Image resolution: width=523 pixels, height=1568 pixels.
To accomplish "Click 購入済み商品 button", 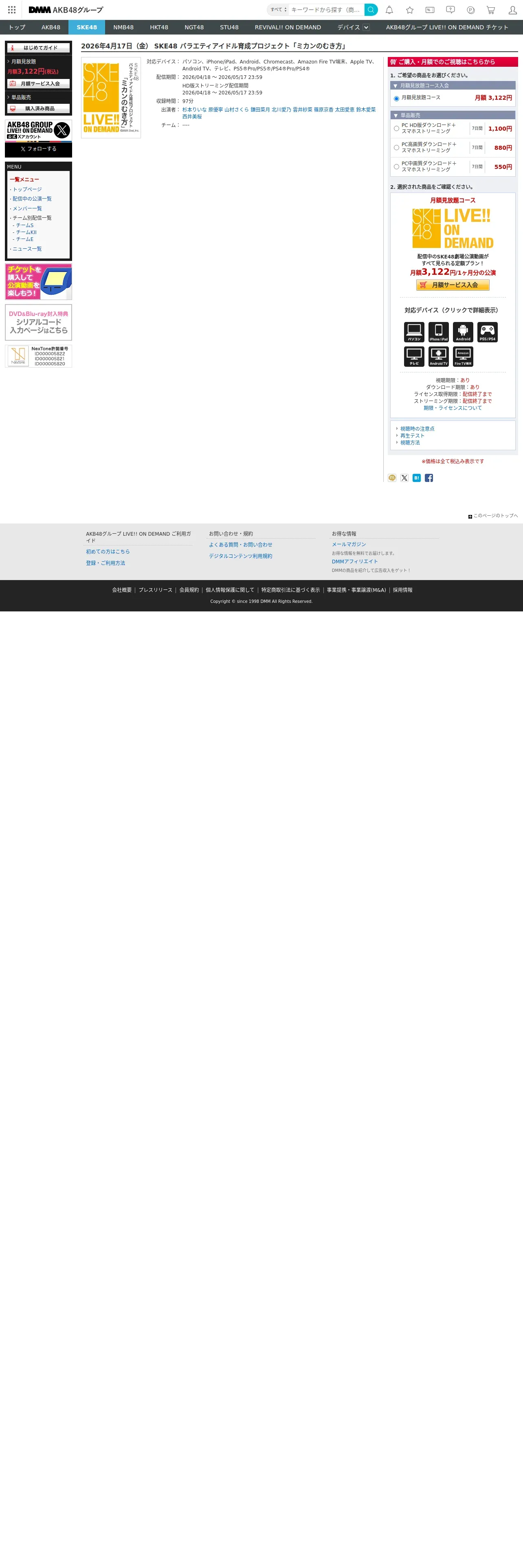I will [x=38, y=108].
